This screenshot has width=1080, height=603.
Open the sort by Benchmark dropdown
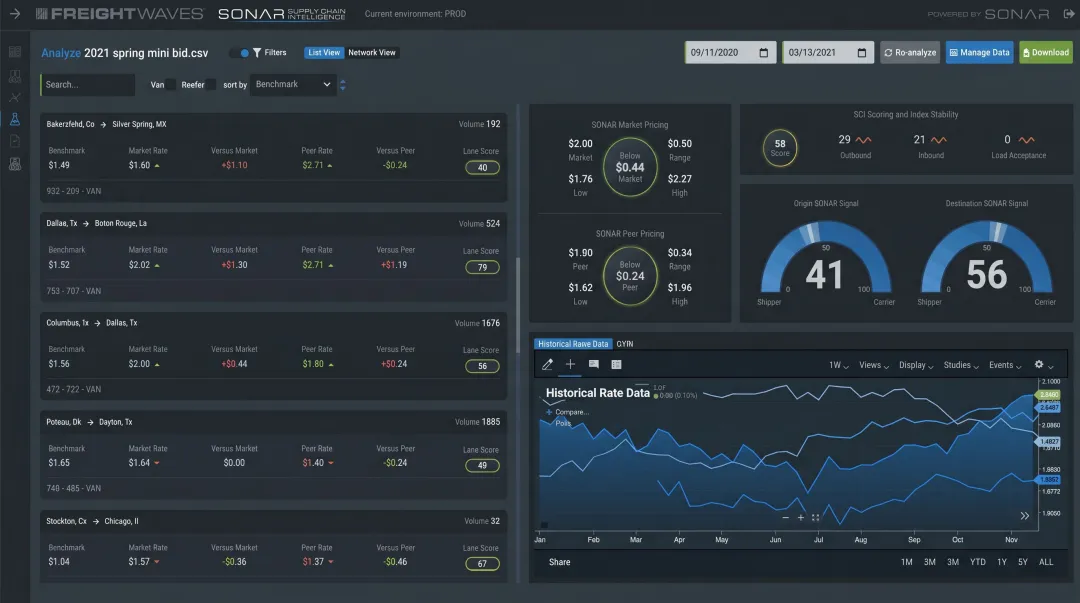point(293,84)
